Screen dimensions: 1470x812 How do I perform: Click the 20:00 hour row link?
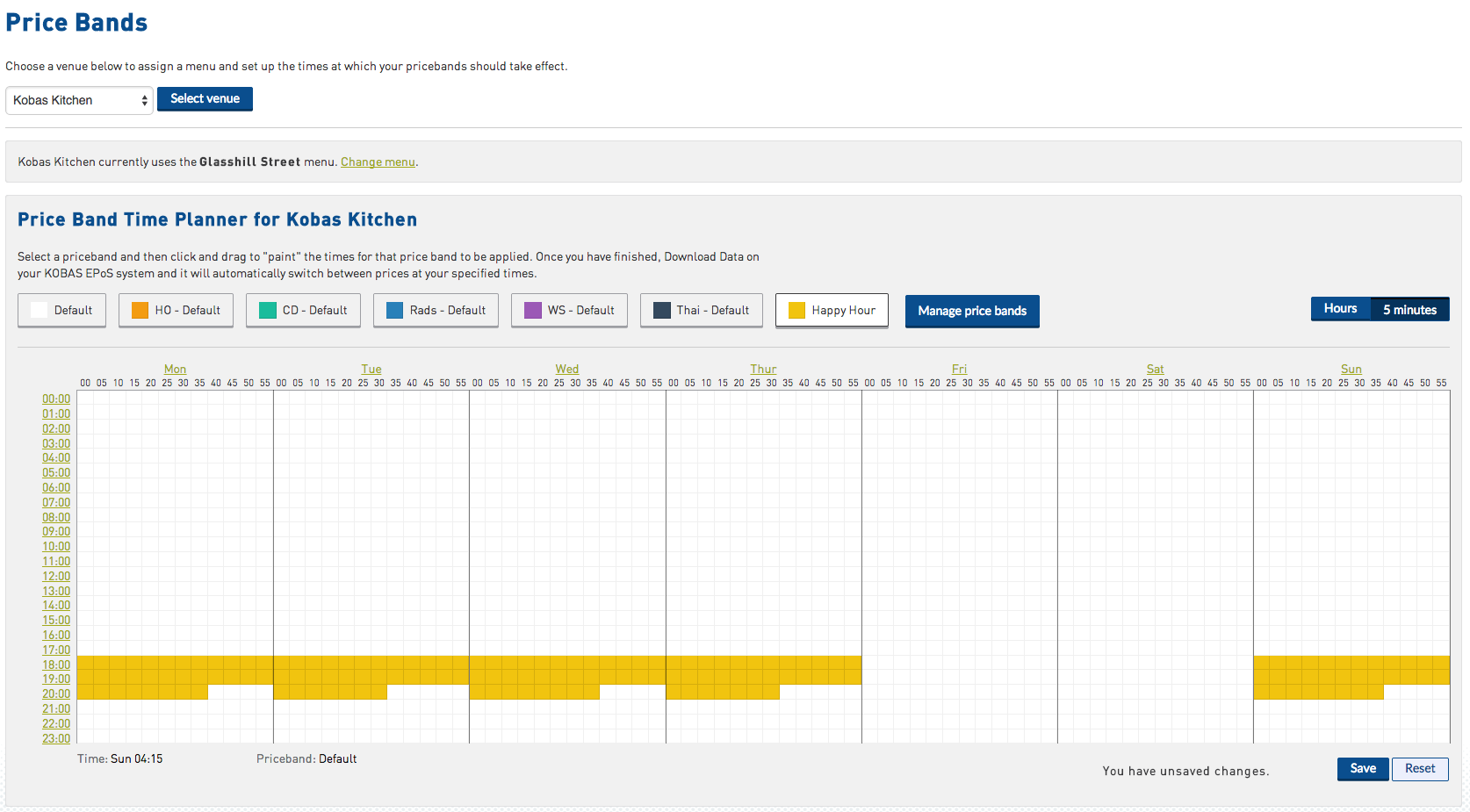(x=56, y=693)
